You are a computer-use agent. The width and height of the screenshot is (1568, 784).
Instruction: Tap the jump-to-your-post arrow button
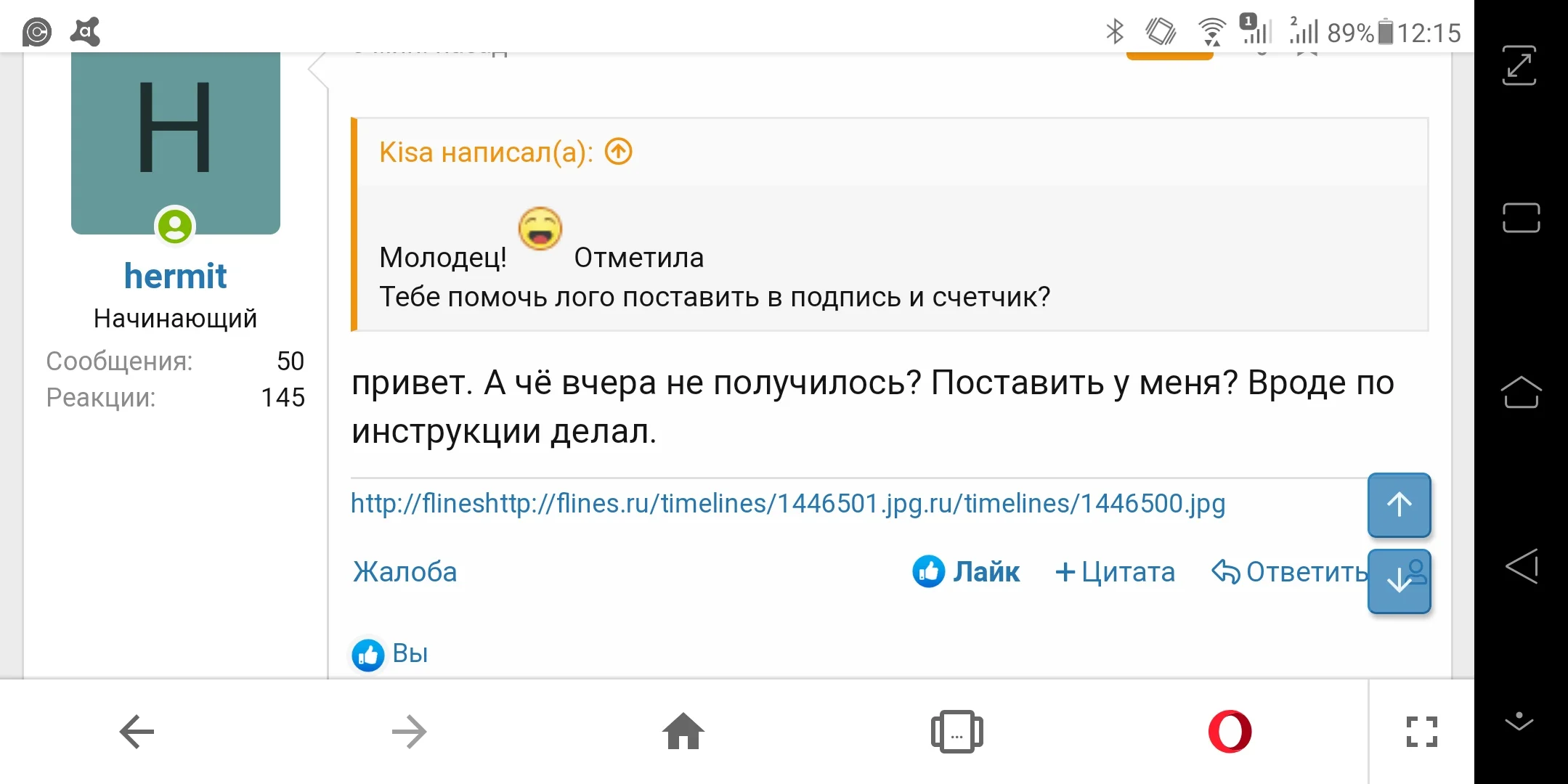point(1398,581)
